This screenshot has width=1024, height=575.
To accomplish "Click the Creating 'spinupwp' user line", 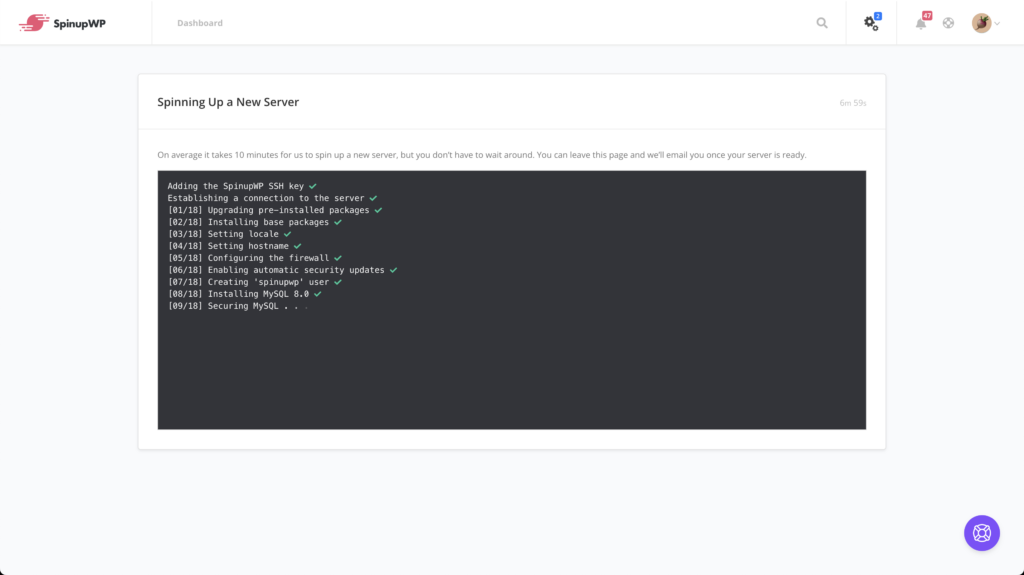I will coord(255,282).
